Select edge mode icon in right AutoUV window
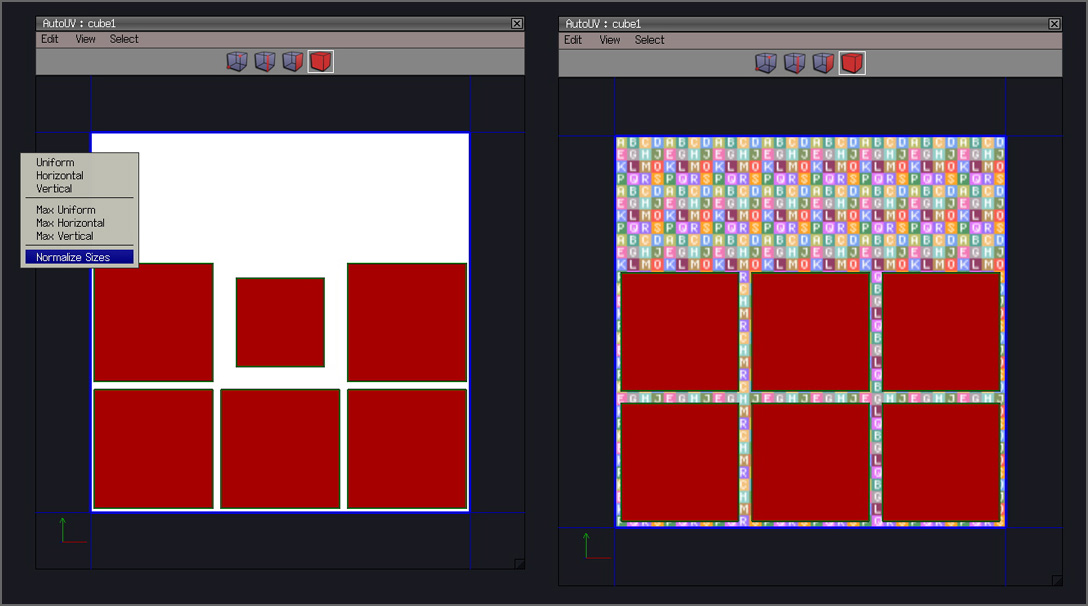 coord(794,63)
